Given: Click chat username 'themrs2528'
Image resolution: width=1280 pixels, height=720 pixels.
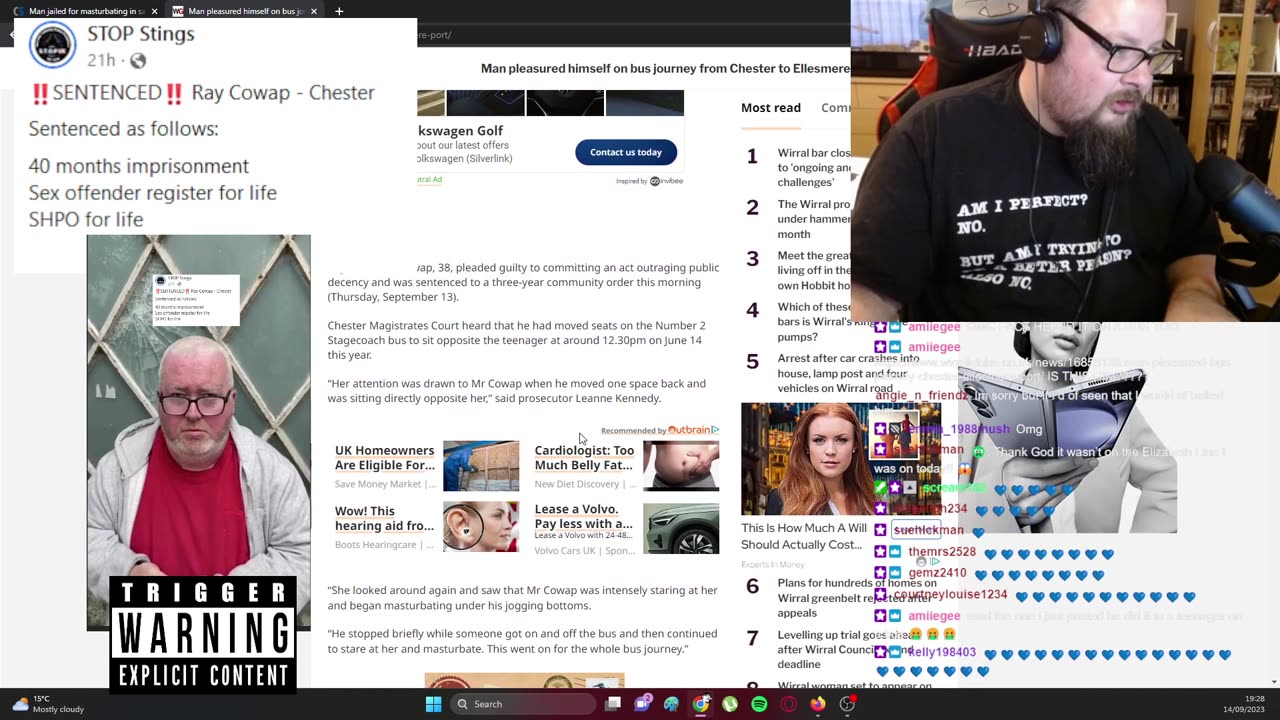Looking at the screenshot, I should tap(942, 552).
